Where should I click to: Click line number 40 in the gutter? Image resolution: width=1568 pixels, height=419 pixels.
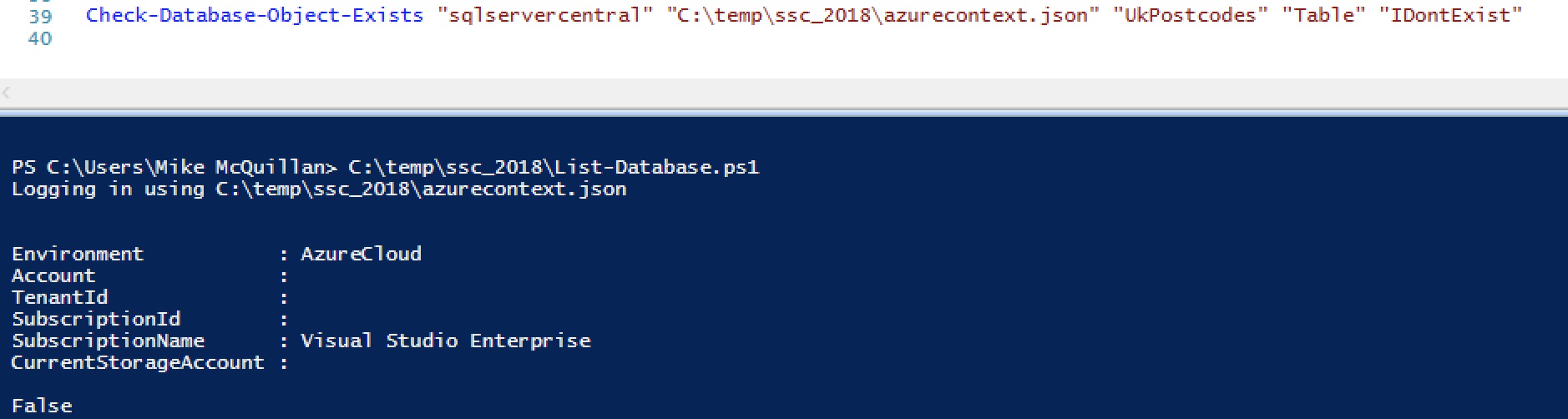(40, 38)
